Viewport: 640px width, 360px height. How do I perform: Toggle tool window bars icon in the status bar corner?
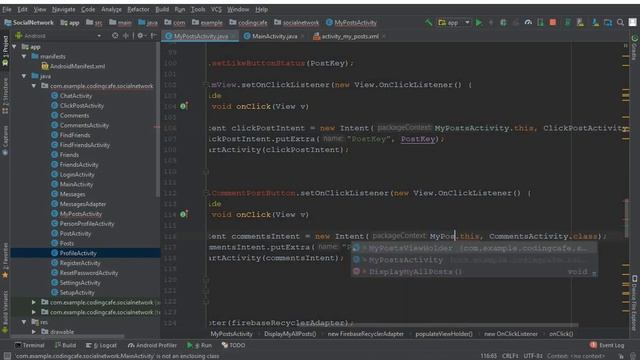[x=7, y=356]
